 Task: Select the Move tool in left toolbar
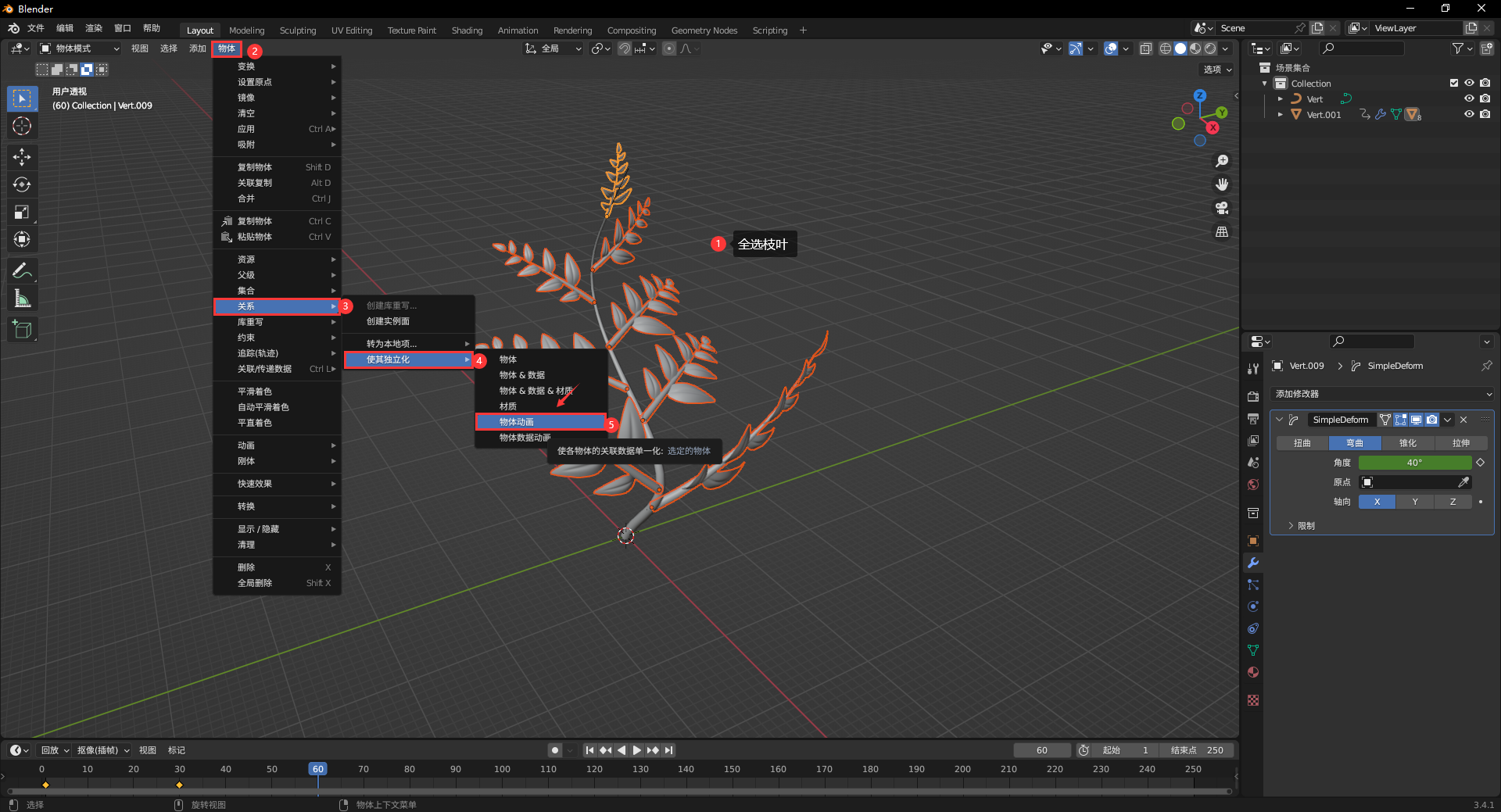click(22, 157)
